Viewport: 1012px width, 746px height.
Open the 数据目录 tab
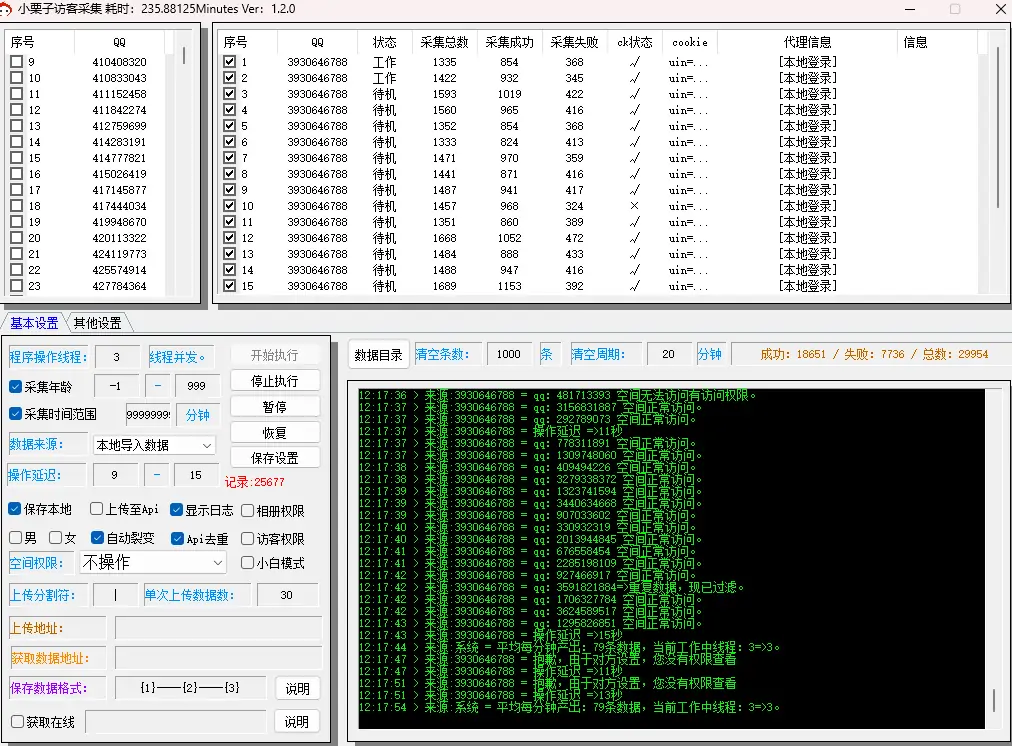click(x=378, y=355)
